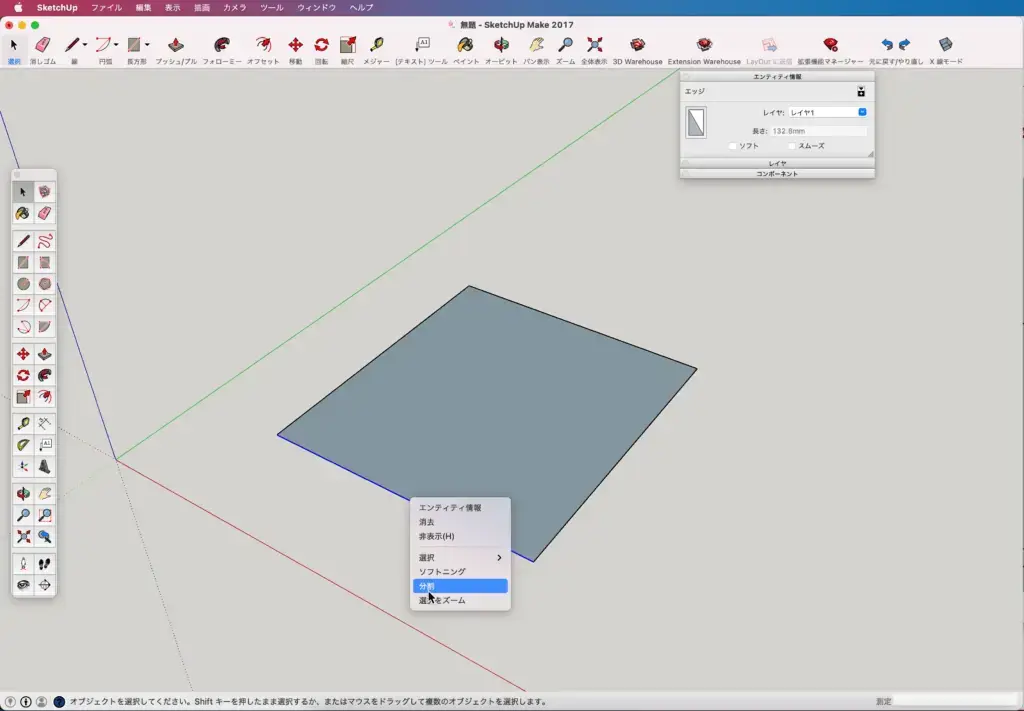
Task: Click the 長さ length field
Action: coord(819,131)
